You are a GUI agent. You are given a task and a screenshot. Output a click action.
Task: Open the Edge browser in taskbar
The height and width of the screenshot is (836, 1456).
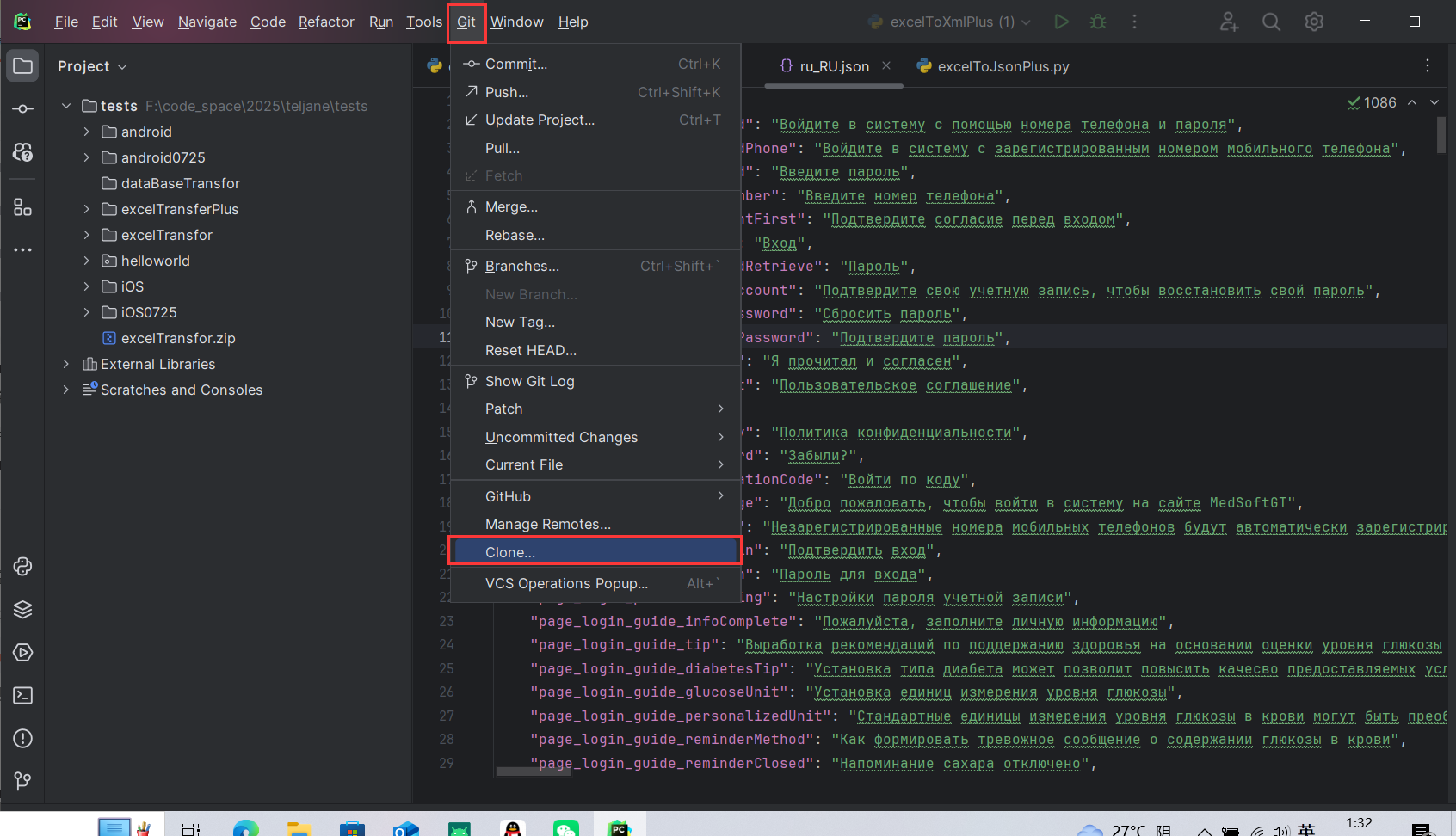click(x=245, y=827)
